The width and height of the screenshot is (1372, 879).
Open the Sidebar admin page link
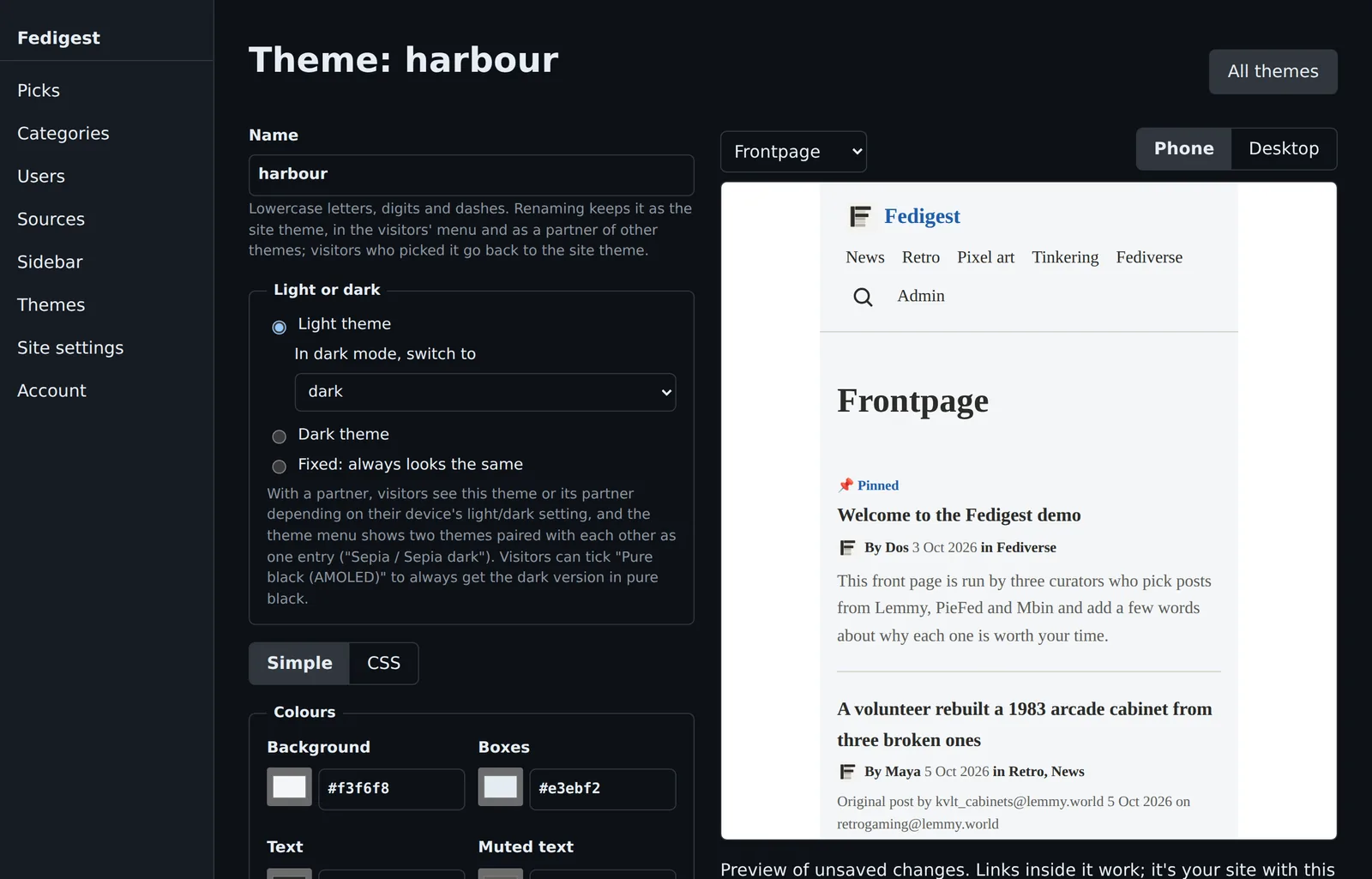point(50,262)
